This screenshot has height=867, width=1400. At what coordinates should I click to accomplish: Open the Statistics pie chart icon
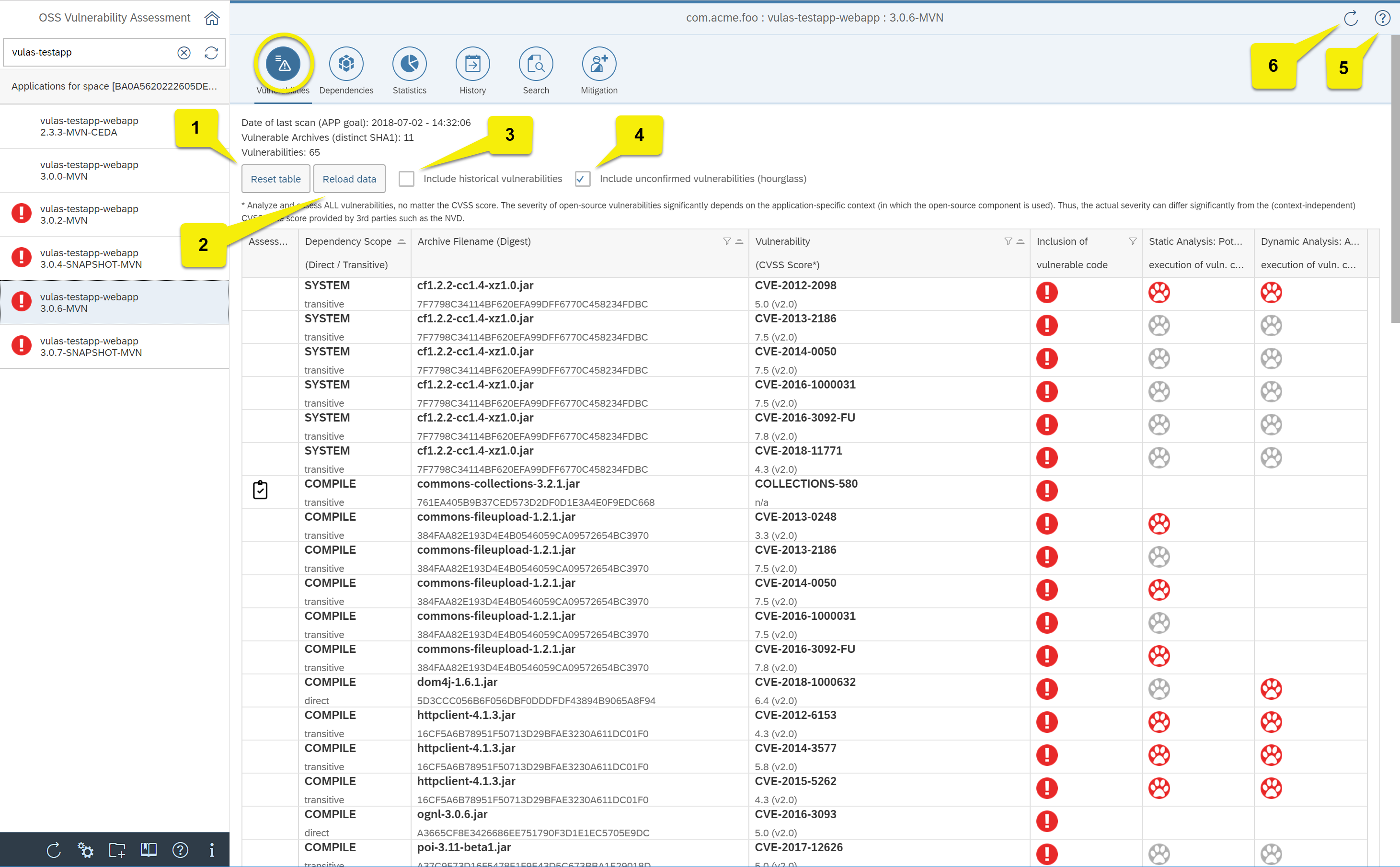coord(409,64)
